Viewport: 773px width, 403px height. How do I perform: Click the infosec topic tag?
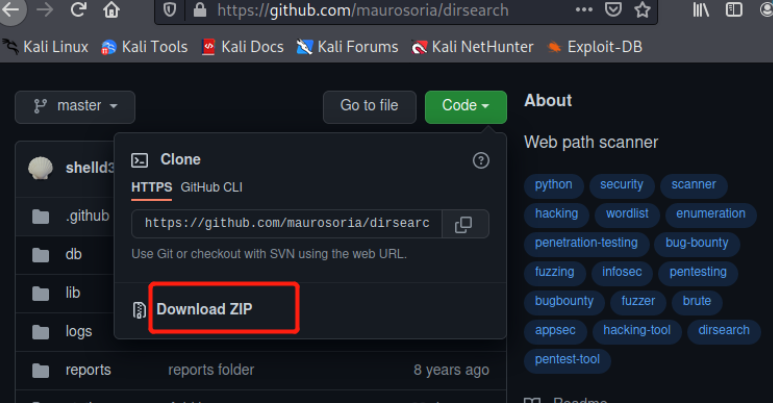622,272
